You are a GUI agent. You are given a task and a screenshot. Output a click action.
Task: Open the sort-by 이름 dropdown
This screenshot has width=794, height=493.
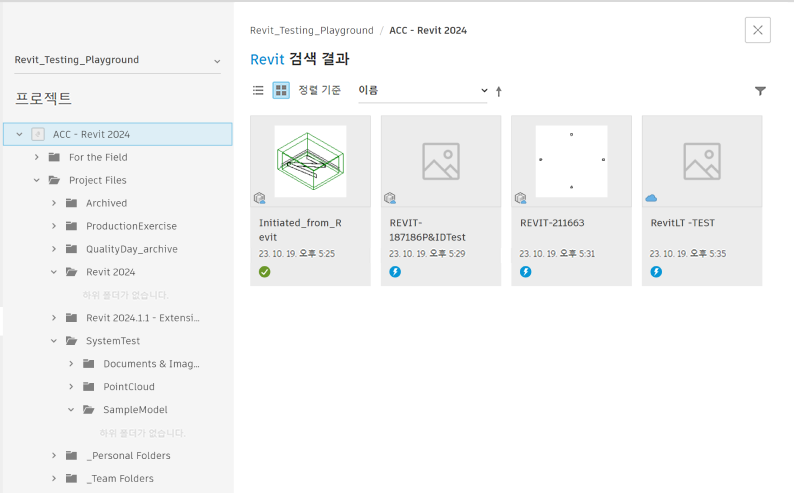[x=422, y=91]
